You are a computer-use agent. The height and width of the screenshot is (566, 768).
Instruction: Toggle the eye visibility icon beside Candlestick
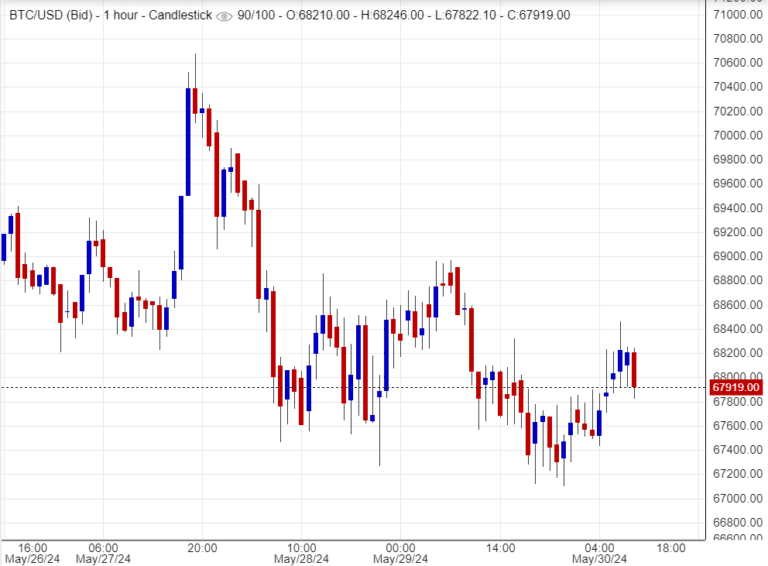click(224, 15)
